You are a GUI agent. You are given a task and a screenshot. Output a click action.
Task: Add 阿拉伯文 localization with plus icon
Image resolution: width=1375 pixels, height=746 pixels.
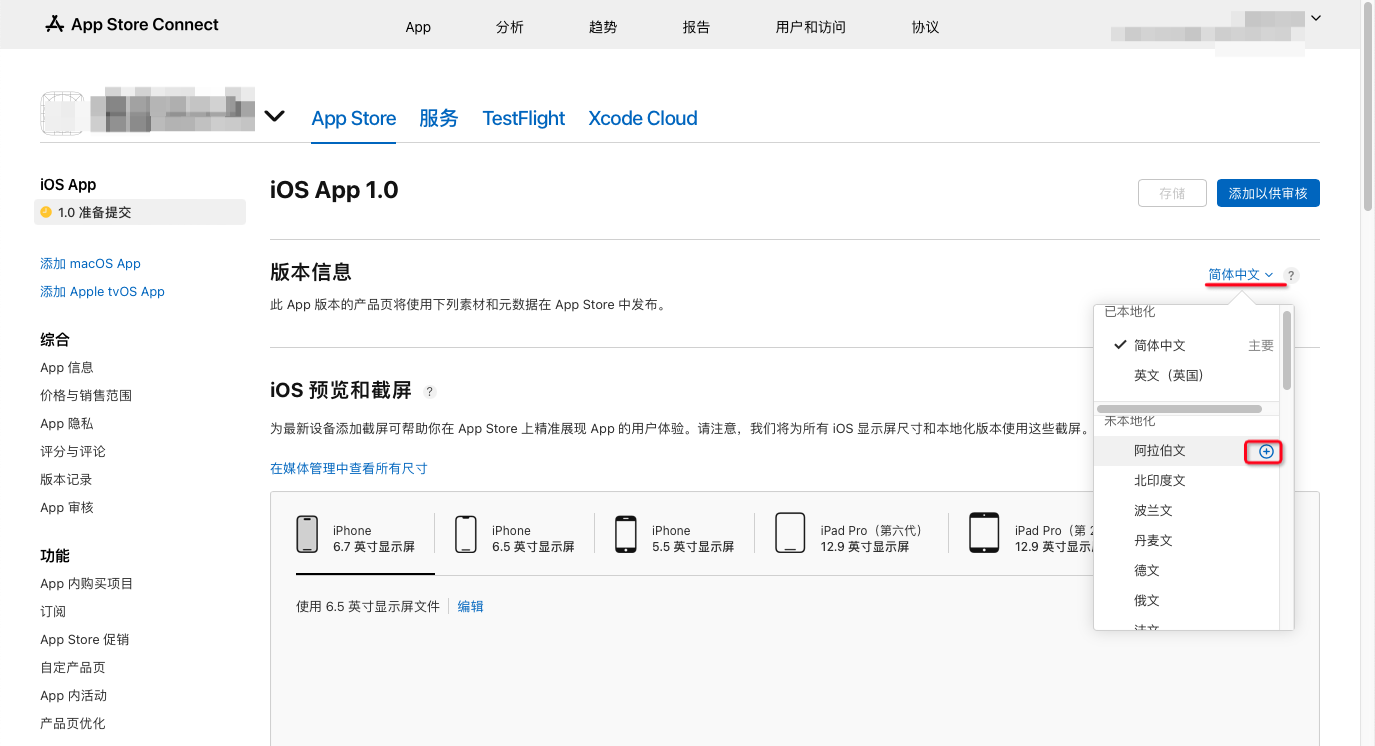point(1266,452)
